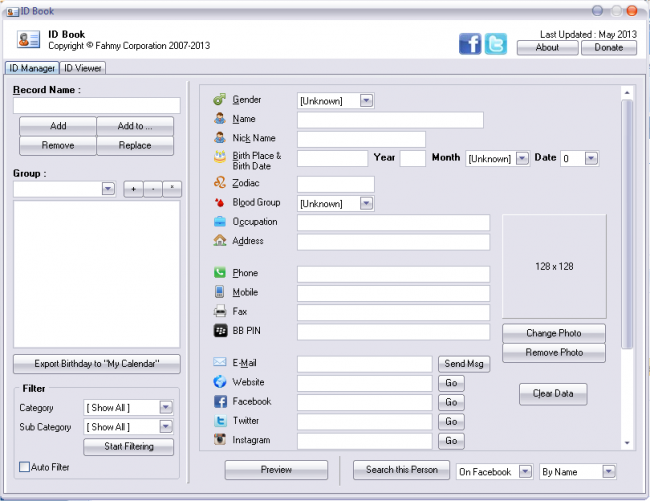The image size is (650, 501).
Task: Open the Group combo box
Action: click(x=108, y=189)
